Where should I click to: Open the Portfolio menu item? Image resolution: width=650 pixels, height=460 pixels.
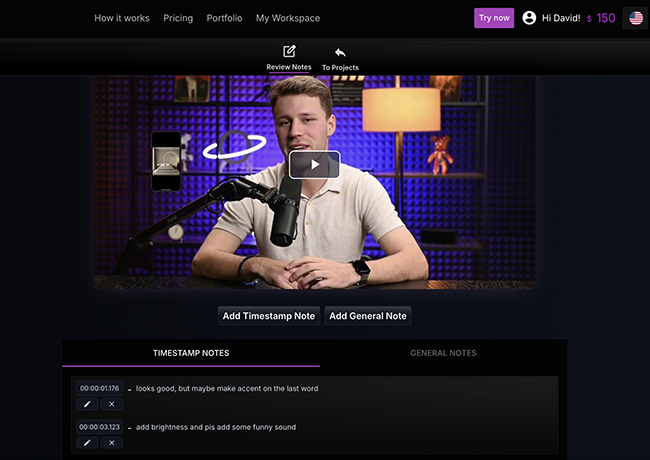click(224, 18)
